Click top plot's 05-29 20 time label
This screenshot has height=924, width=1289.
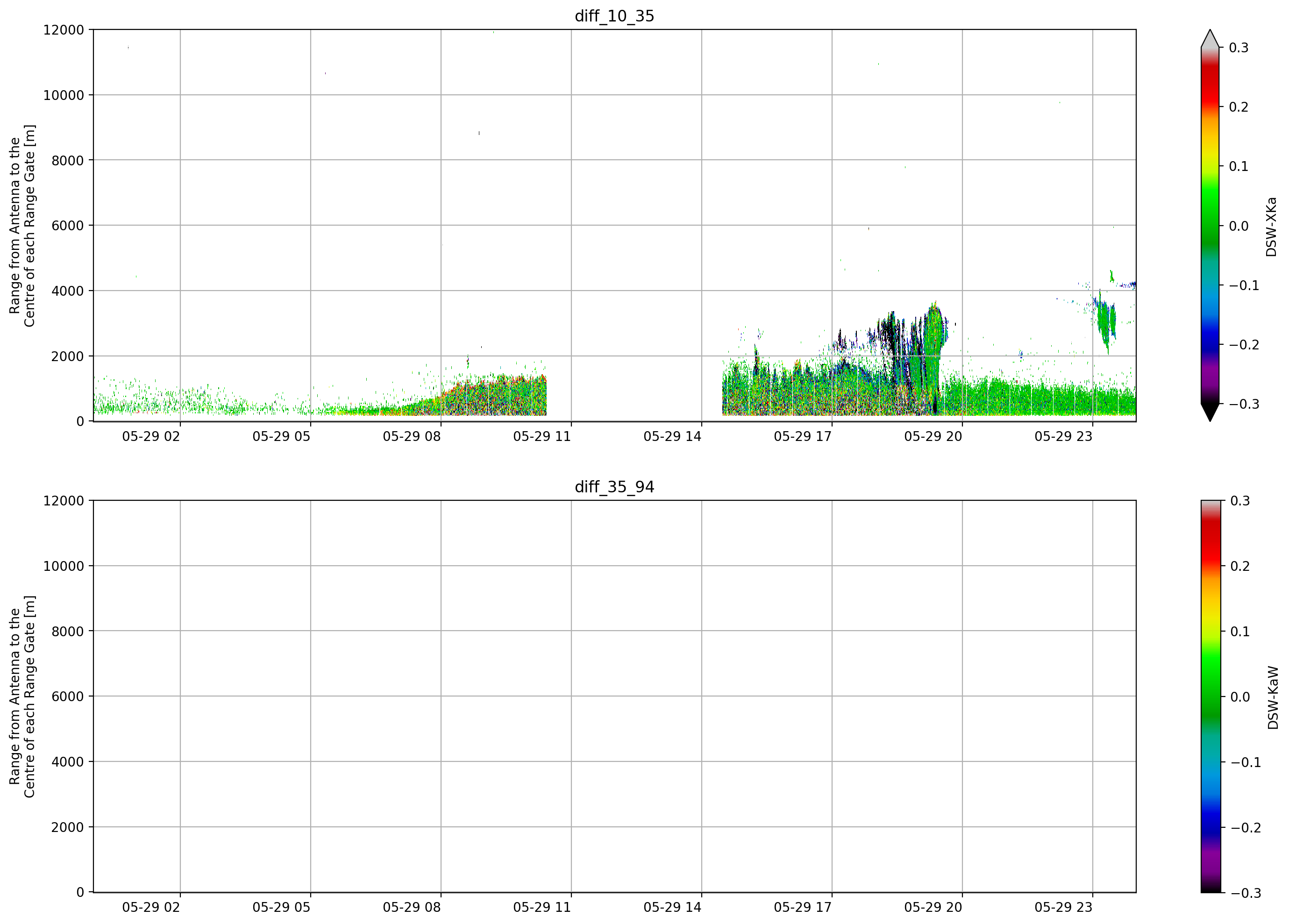tap(933, 436)
